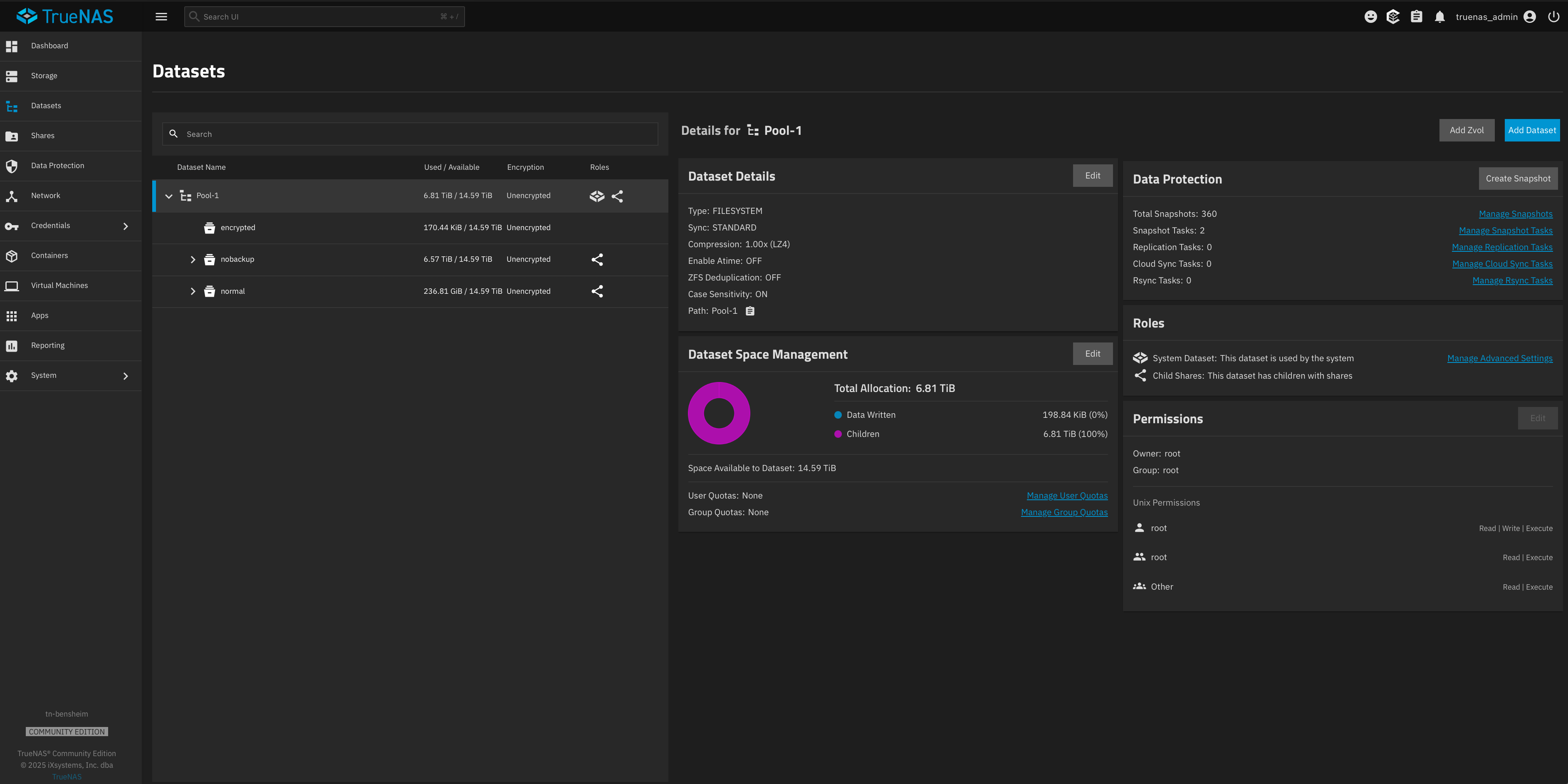1568x784 pixels.
Task: Click the power icon in top bar
Action: click(1553, 17)
